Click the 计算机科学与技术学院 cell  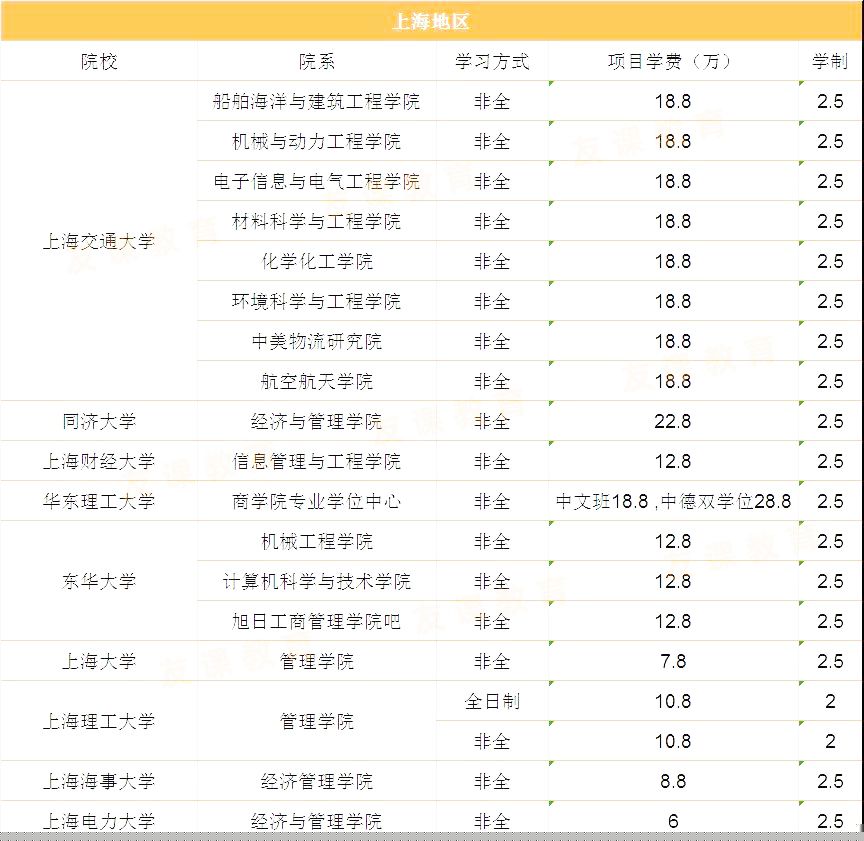coord(317,582)
